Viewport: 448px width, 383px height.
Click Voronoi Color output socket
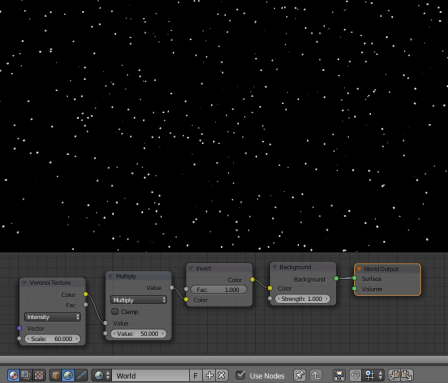point(86,294)
